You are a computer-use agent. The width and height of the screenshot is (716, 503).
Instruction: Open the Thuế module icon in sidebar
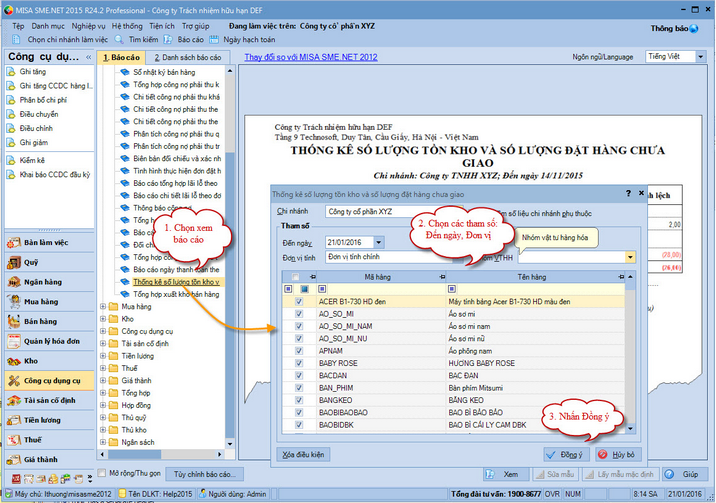14,440
